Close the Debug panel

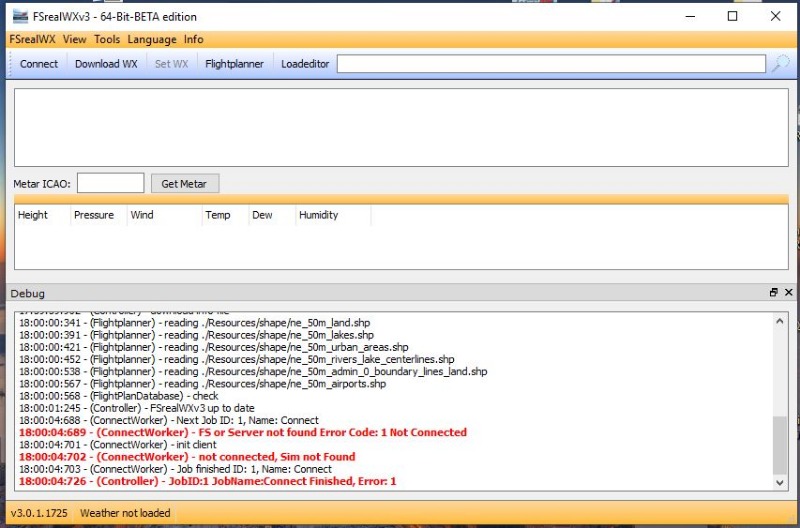[x=789, y=292]
